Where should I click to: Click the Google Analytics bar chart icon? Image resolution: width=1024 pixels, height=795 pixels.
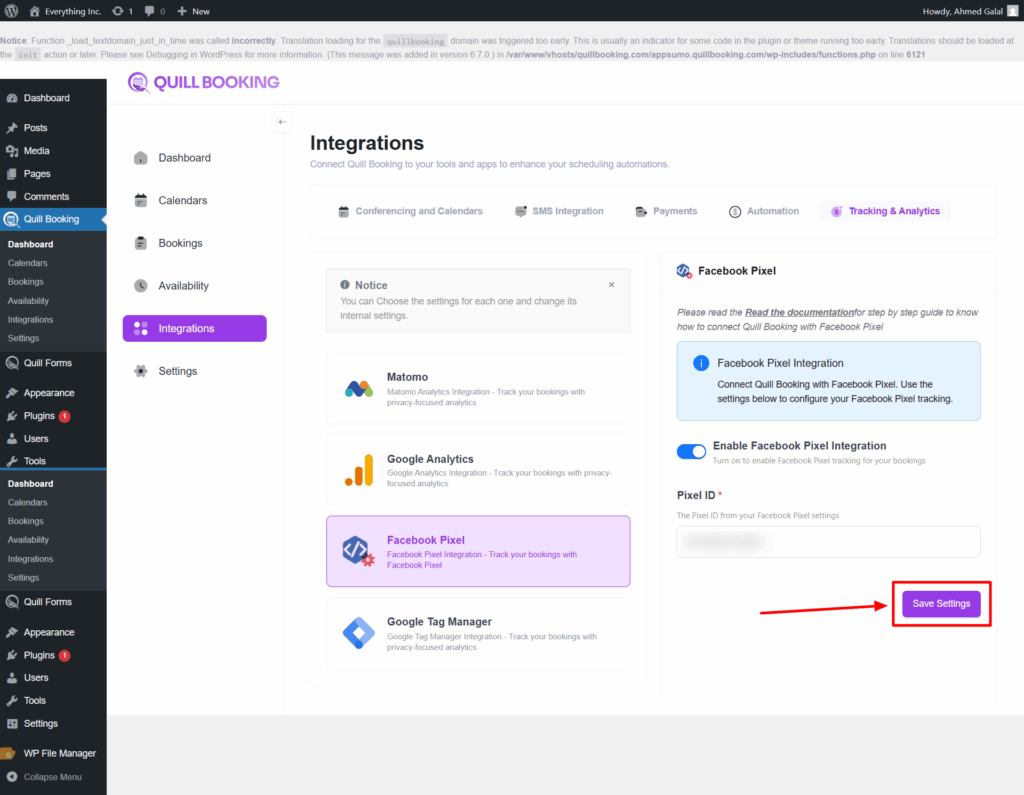click(x=358, y=470)
